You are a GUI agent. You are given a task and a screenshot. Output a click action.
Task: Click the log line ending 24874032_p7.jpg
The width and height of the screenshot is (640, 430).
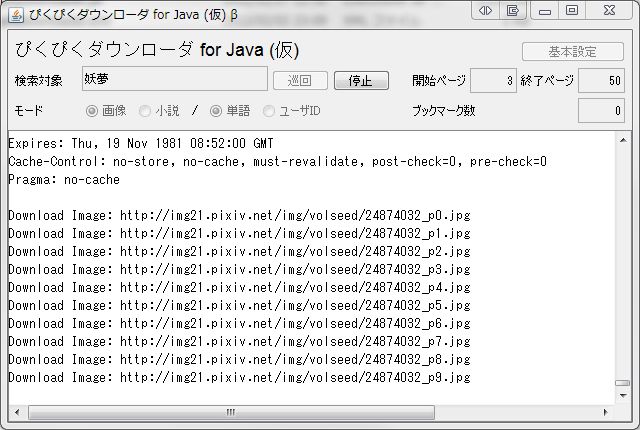click(240, 341)
